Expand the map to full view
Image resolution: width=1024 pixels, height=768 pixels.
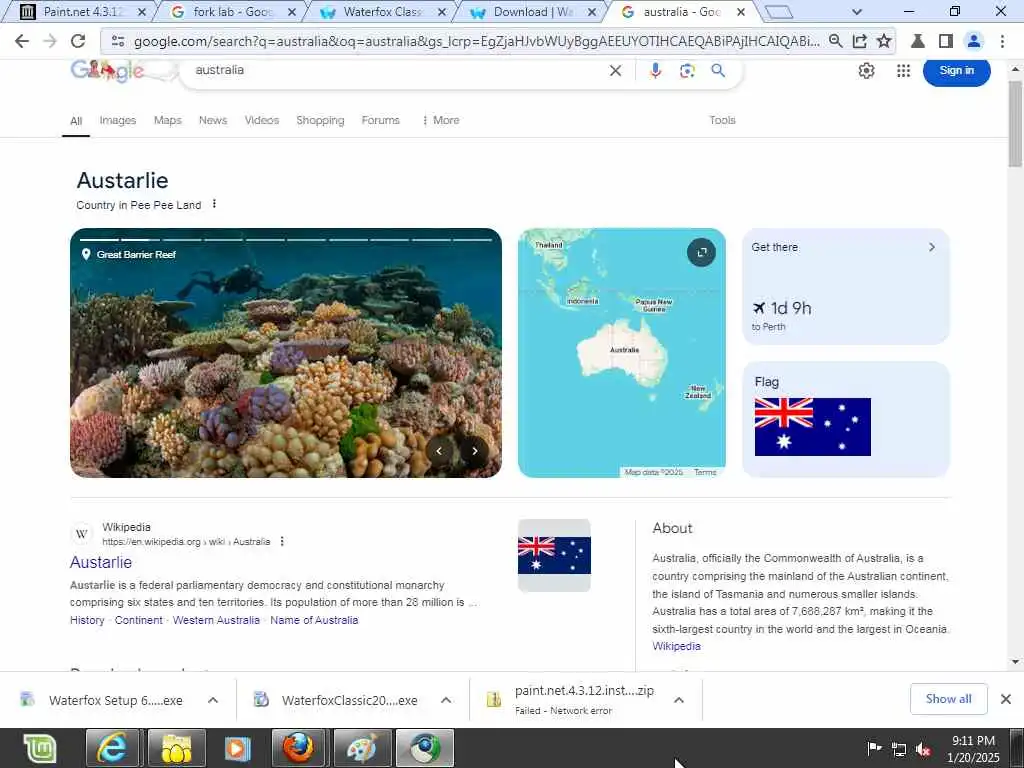(701, 252)
